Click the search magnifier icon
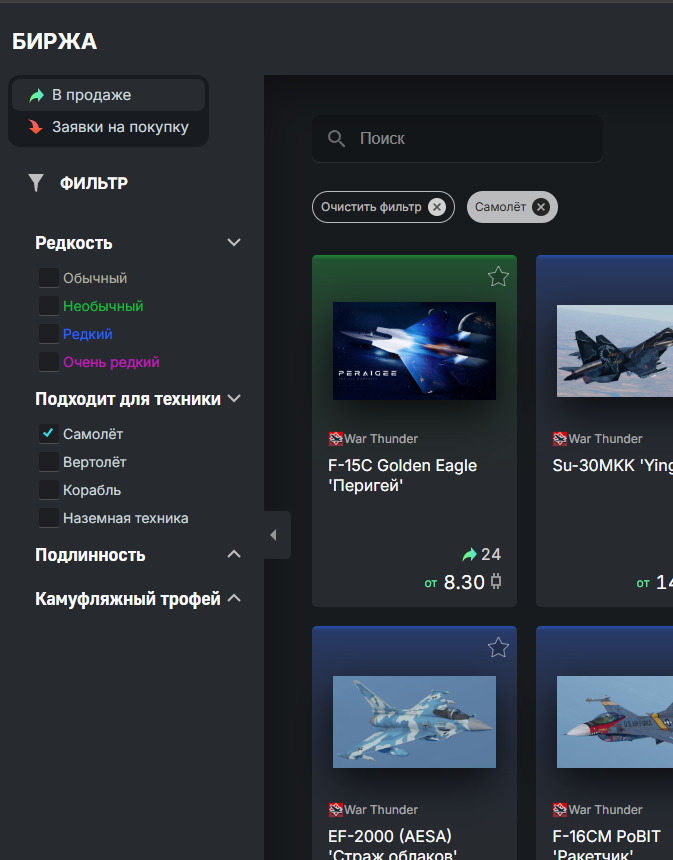 [336, 139]
